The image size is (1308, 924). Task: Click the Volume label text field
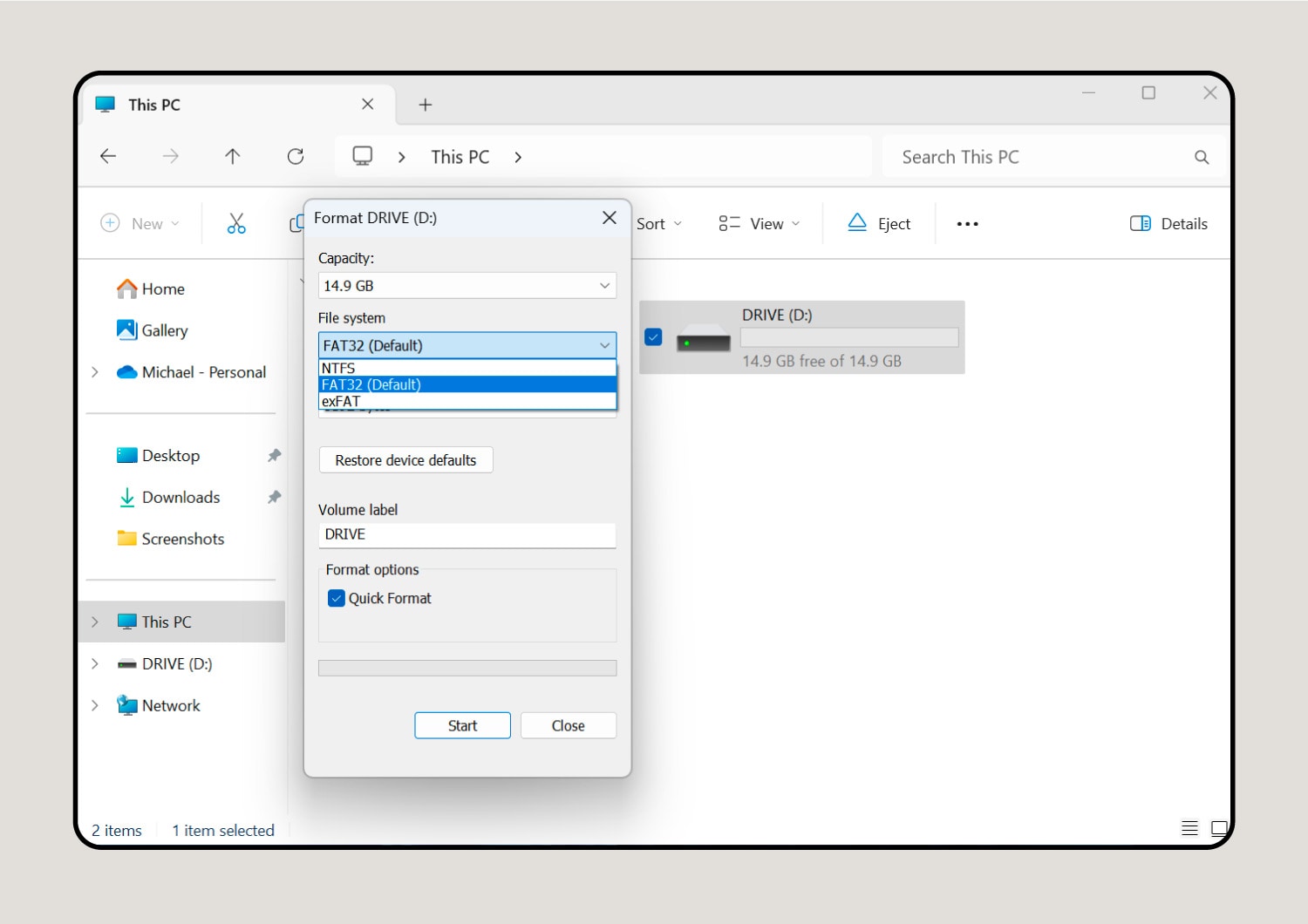(x=467, y=534)
